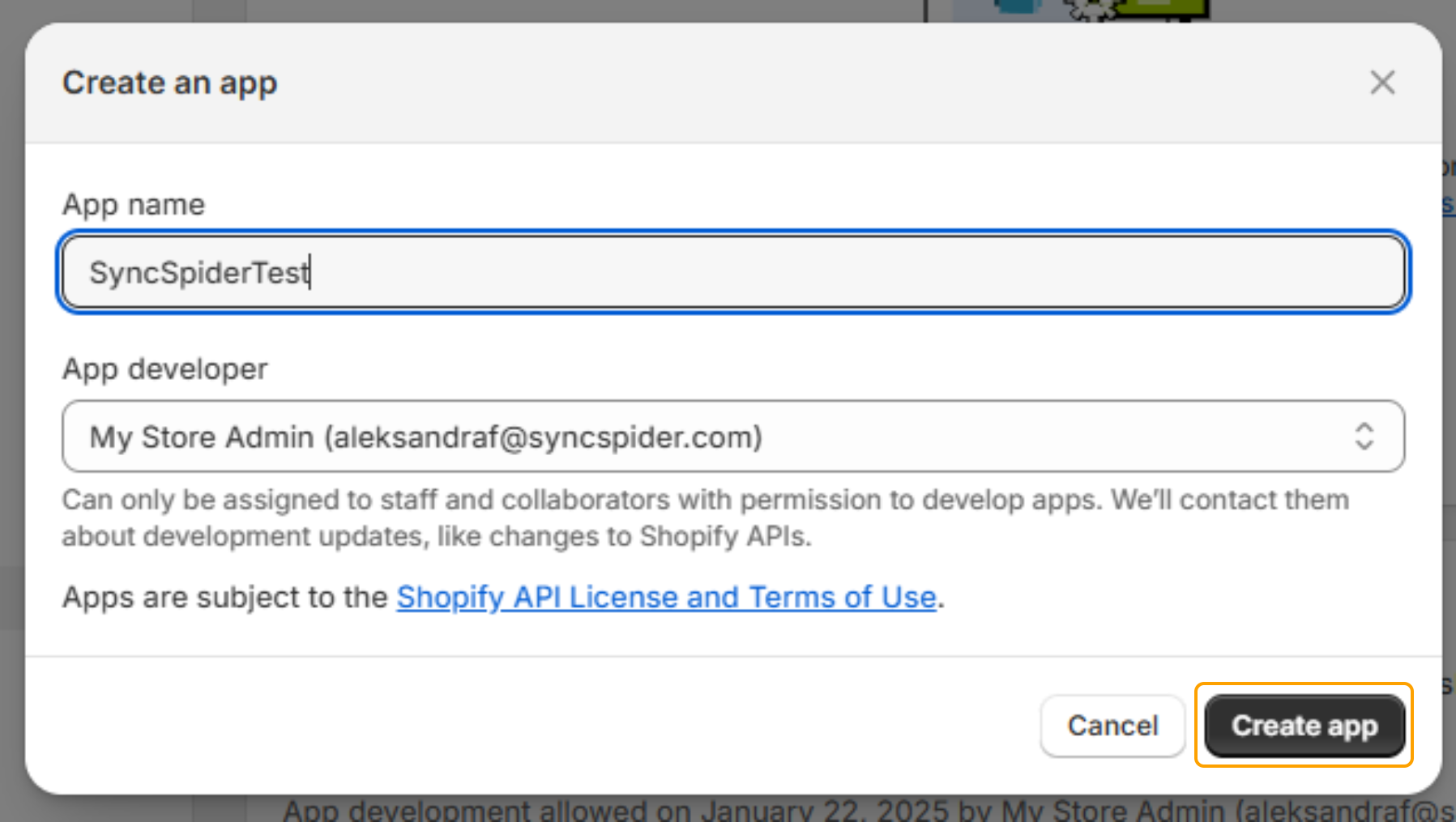Click the Cancel button
The image size is (1456, 822).
point(1112,726)
